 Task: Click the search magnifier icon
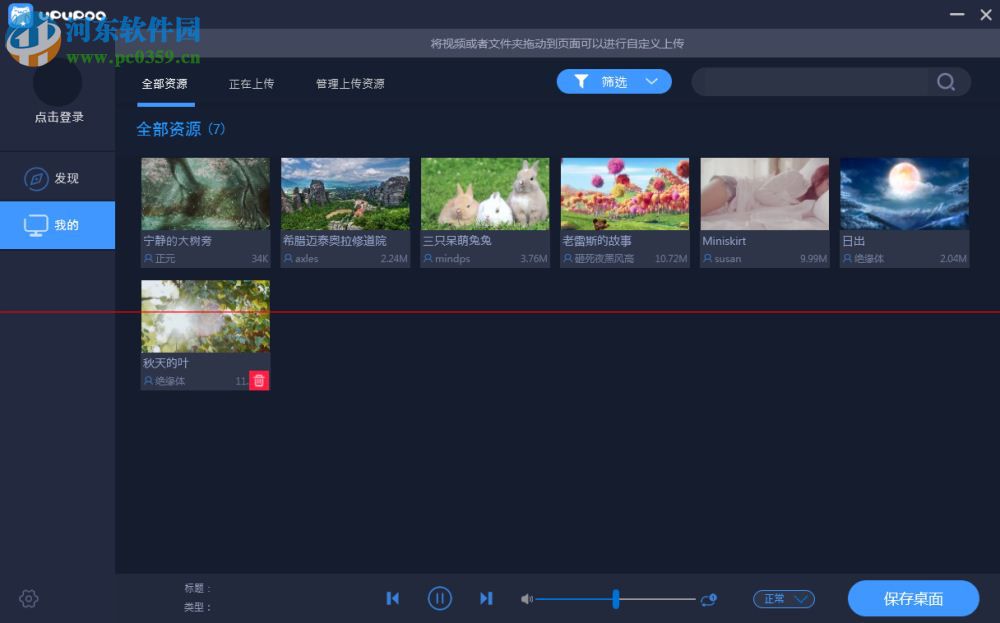[x=945, y=82]
